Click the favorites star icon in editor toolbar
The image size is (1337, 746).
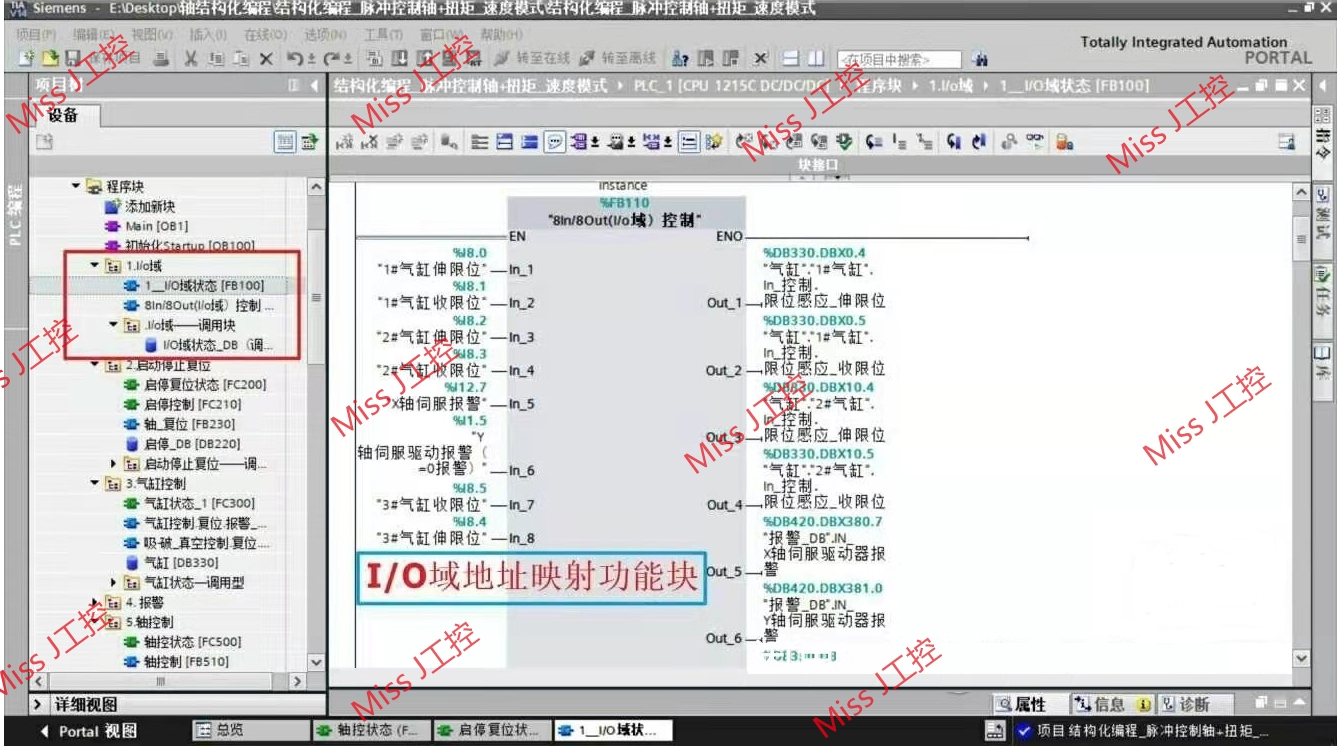[714, 143]
